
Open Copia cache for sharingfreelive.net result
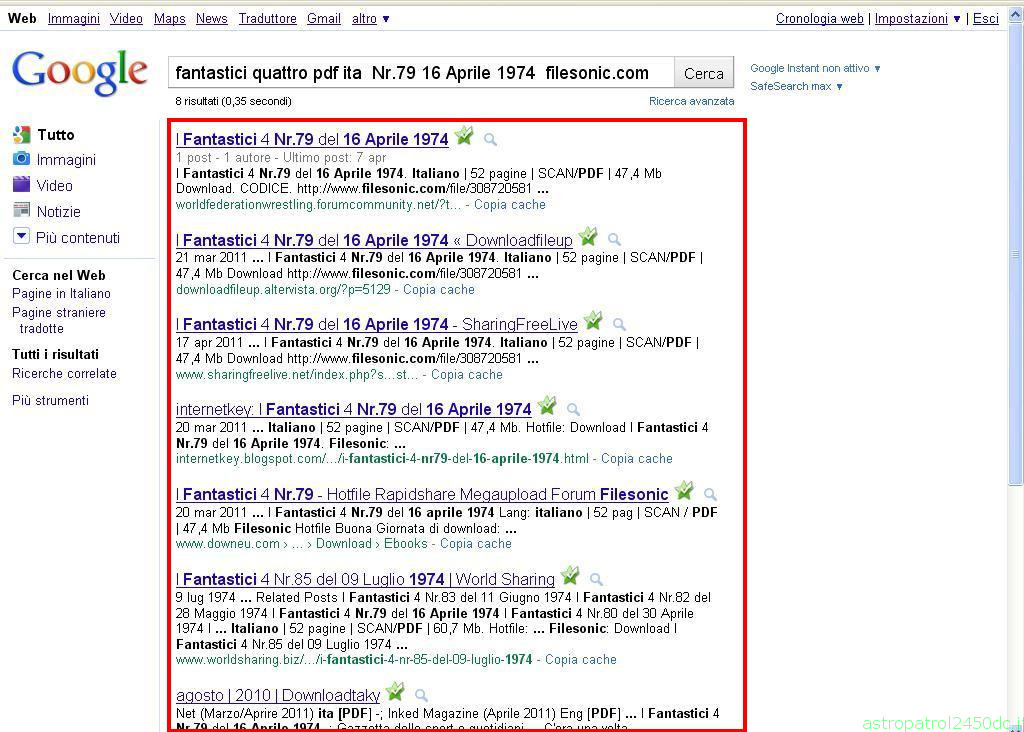[x=467, y=375]
